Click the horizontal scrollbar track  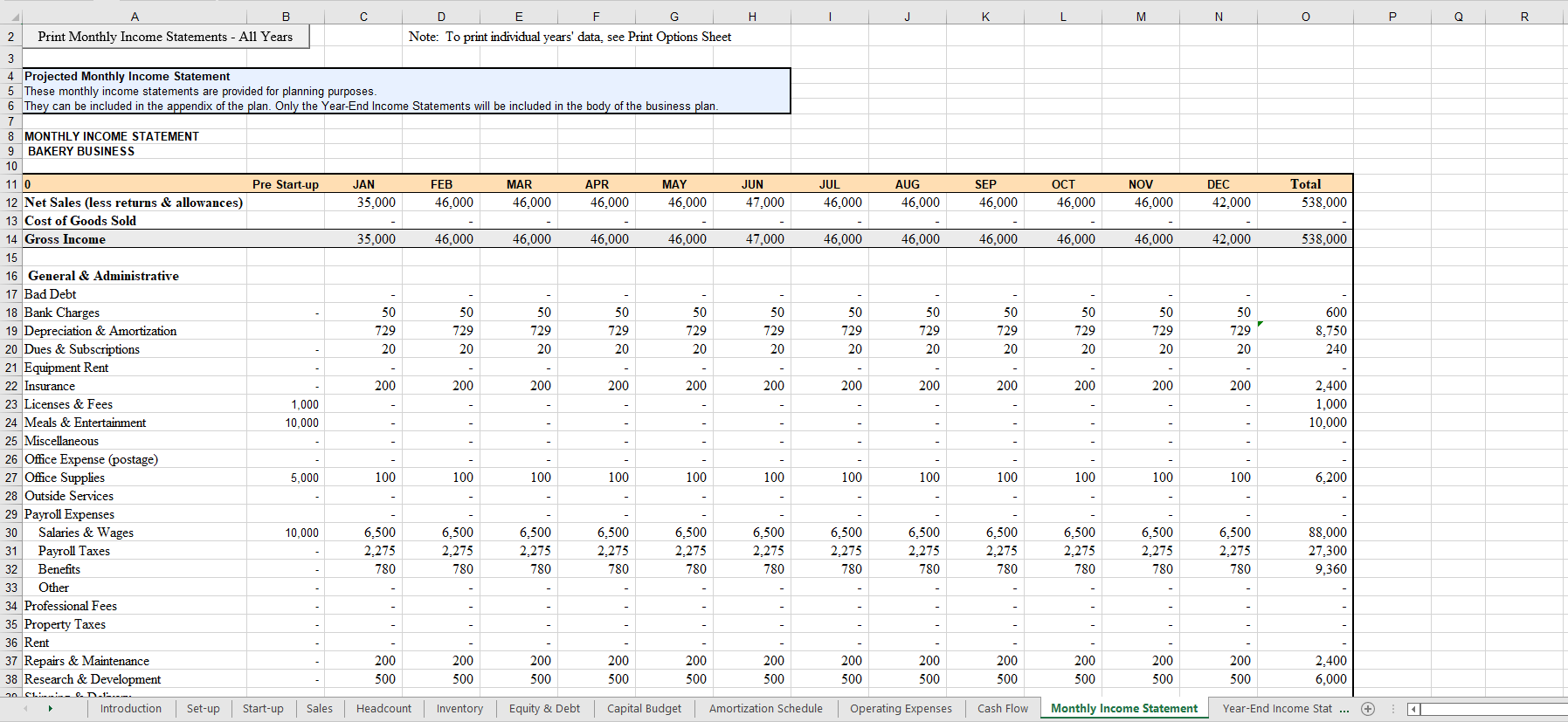tap(1494, 709)
